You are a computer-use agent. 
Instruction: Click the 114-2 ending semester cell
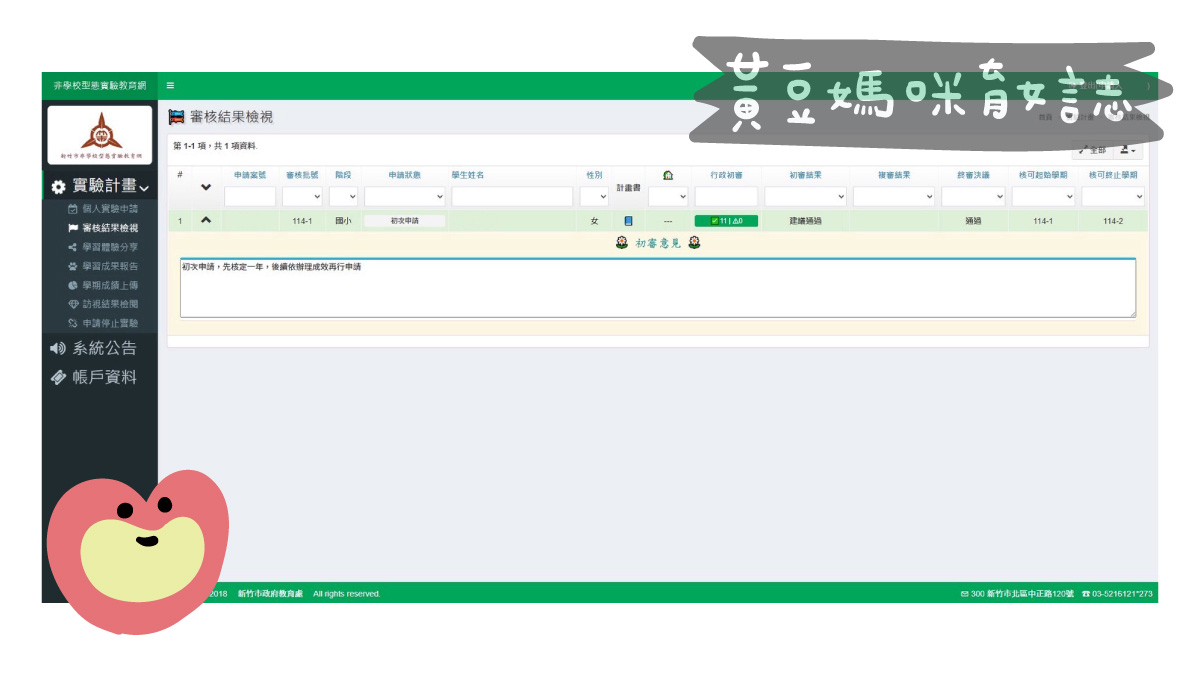(x=1112, y=221)
